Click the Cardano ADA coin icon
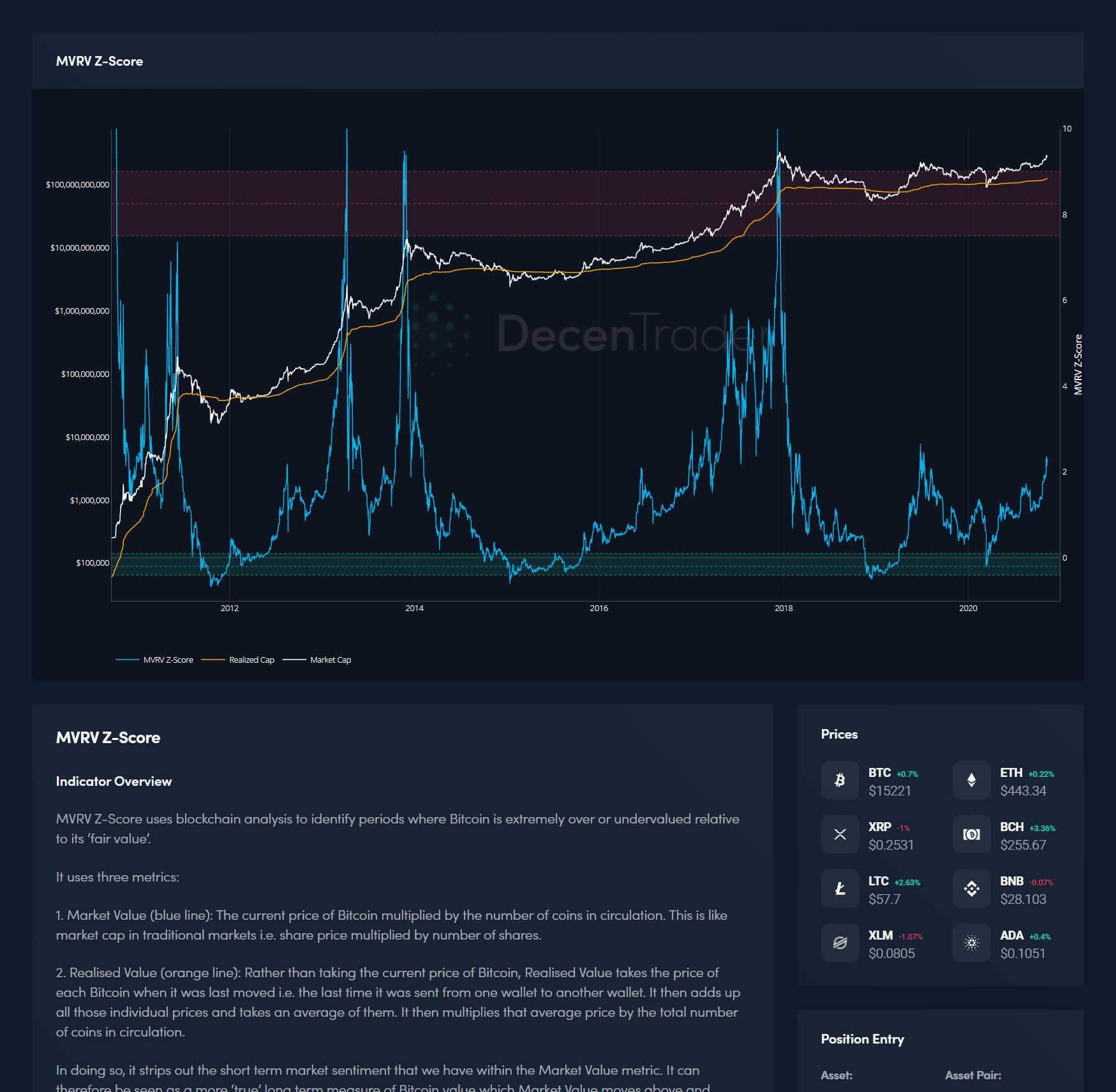 pos(971,943)
